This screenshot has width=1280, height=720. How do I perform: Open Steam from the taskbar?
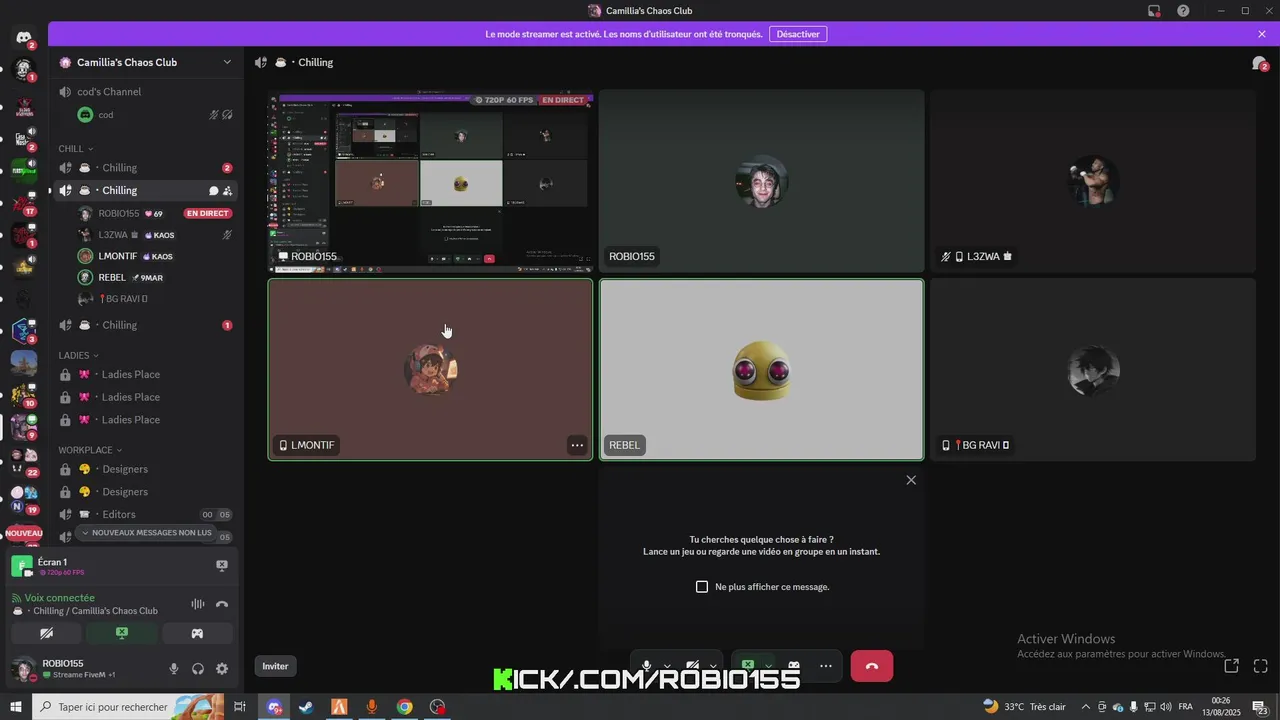(x=306, y=707)
